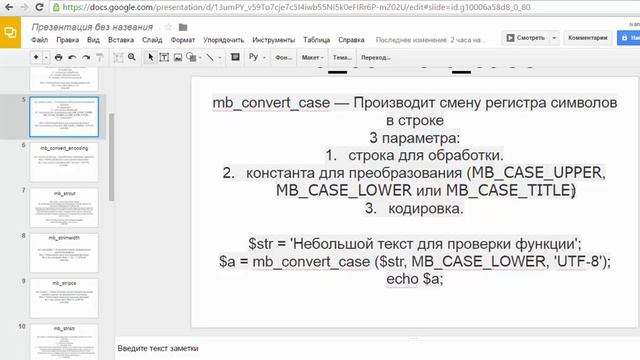Expand the Смотреть dropdown arrow
The height and width of the screenshot is (360, 640).
[x=554, y=38]
